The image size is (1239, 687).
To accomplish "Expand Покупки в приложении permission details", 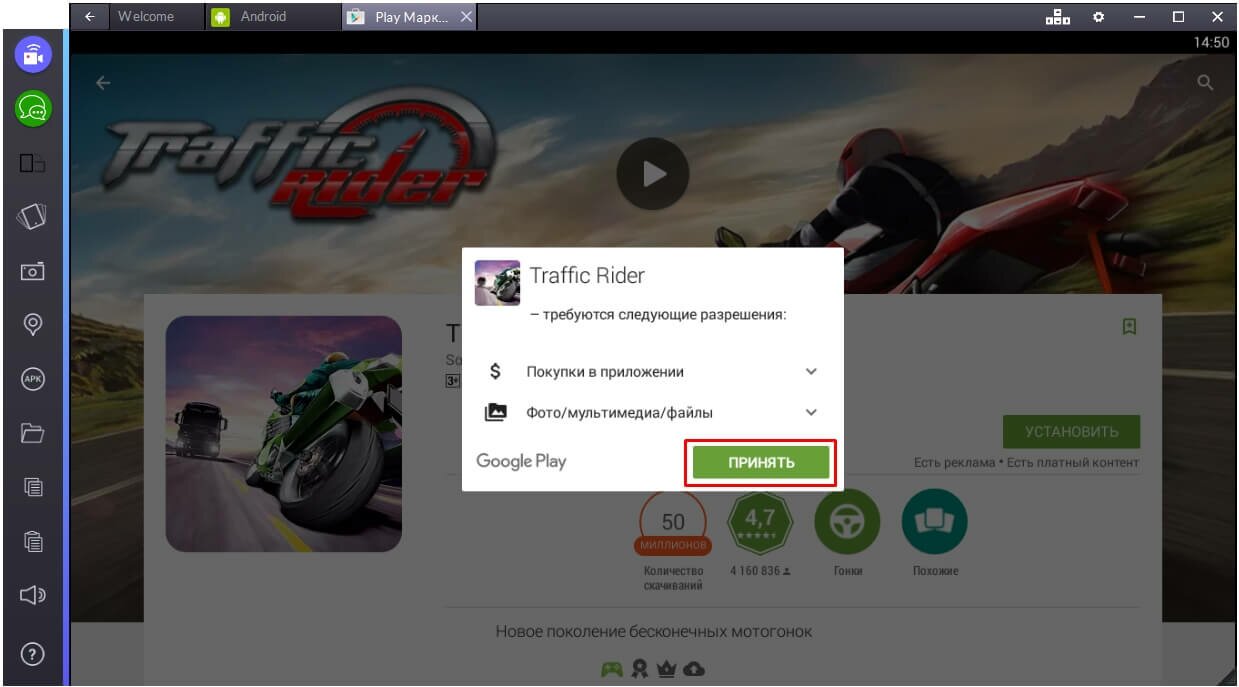I will pos(811,372).
